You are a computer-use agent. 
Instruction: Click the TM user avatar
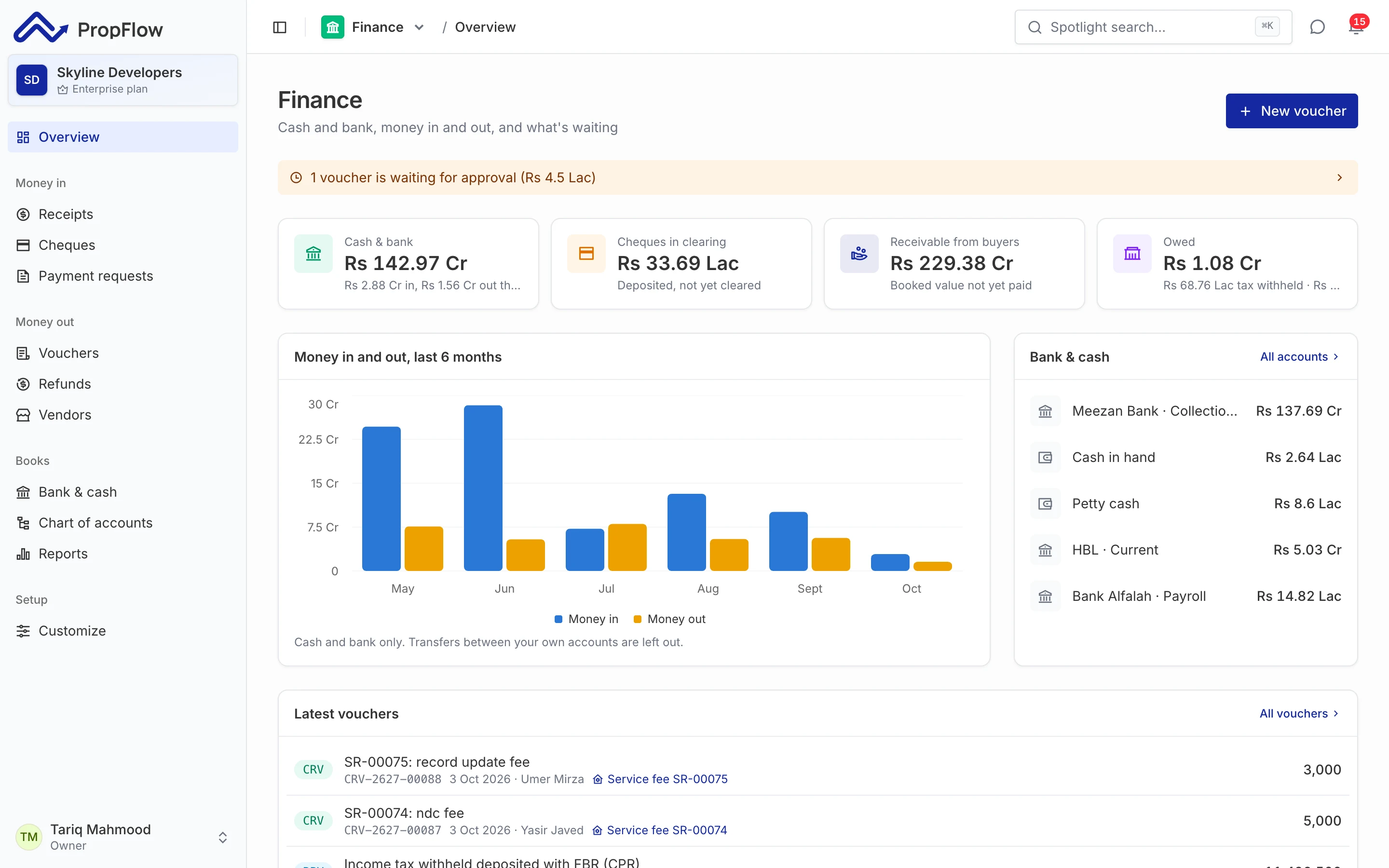tap(29, 837)
